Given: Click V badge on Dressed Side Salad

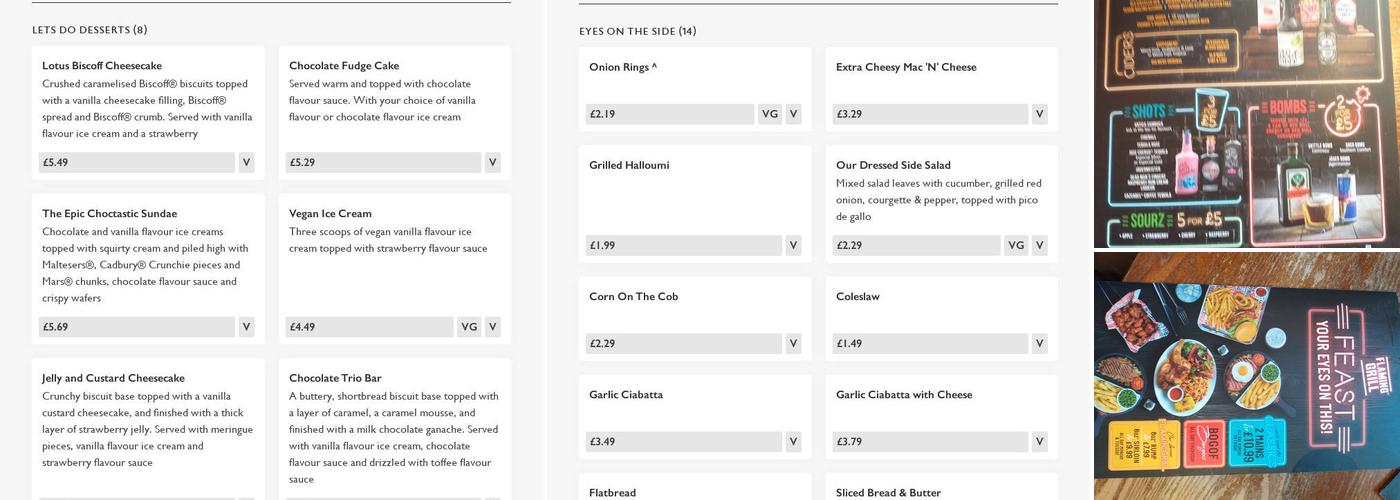Looking at the screenshot, I should [x=1039, y=246].
